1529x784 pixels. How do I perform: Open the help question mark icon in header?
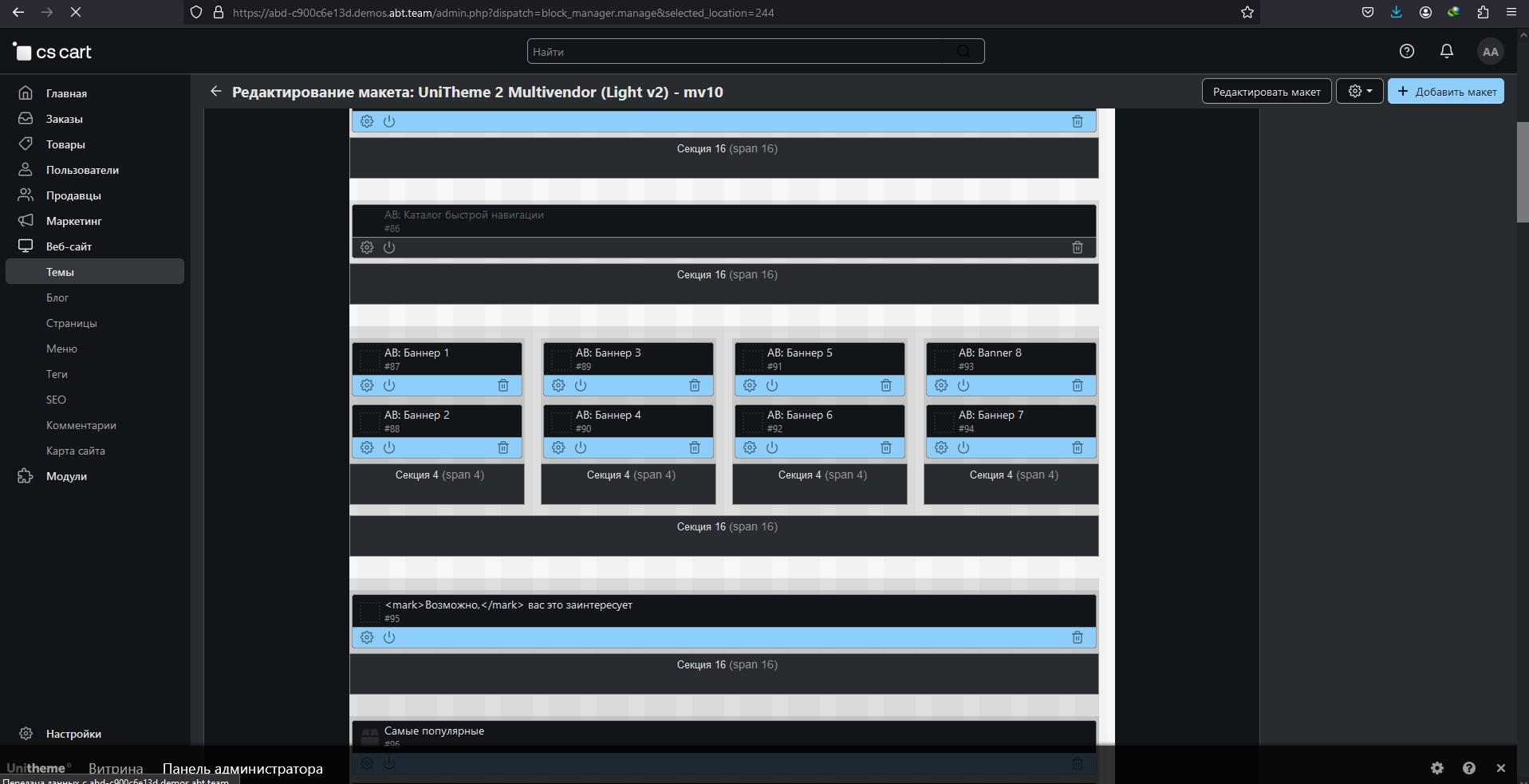point(1407,51)
